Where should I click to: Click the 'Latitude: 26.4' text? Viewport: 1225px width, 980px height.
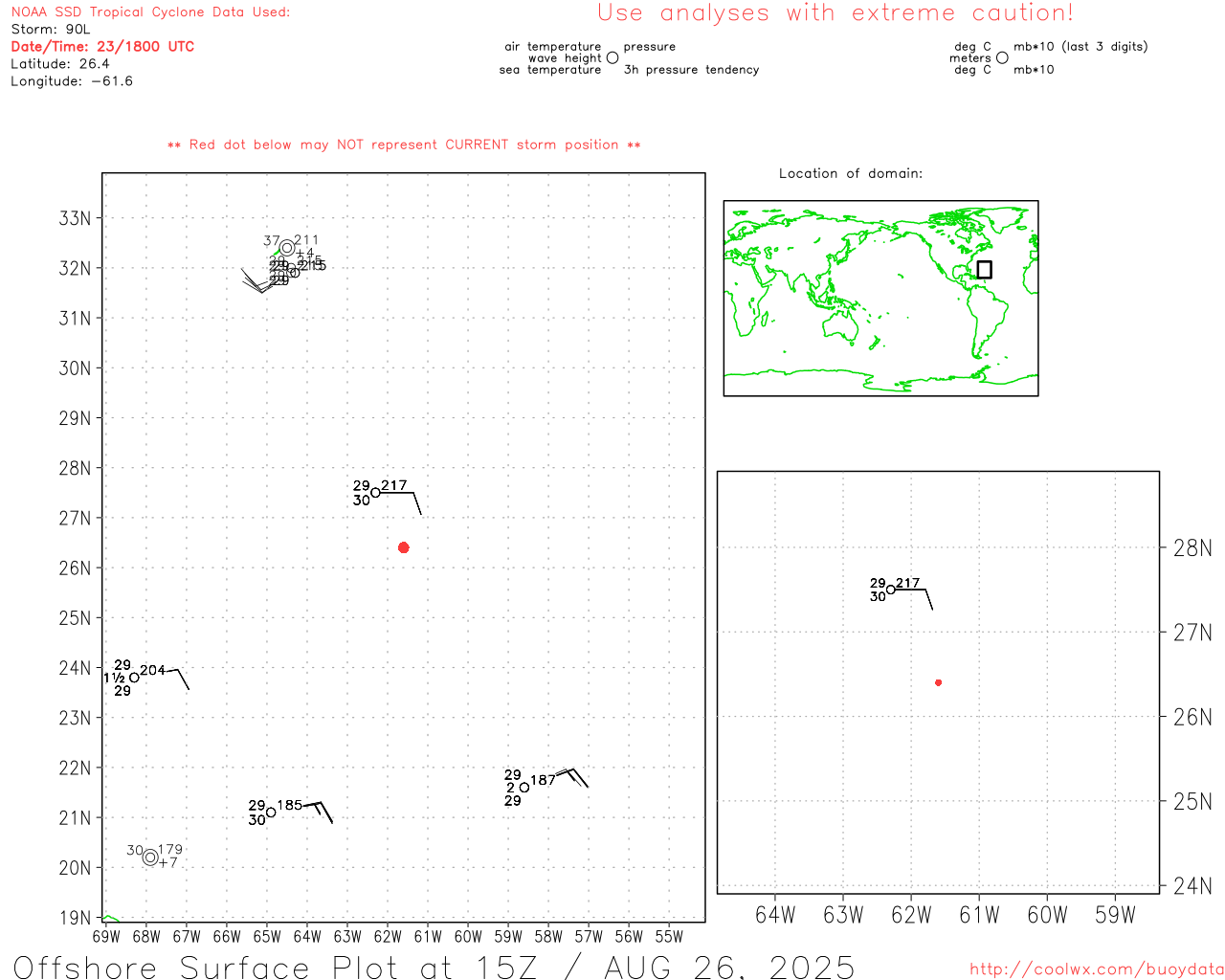coord(60,64)
